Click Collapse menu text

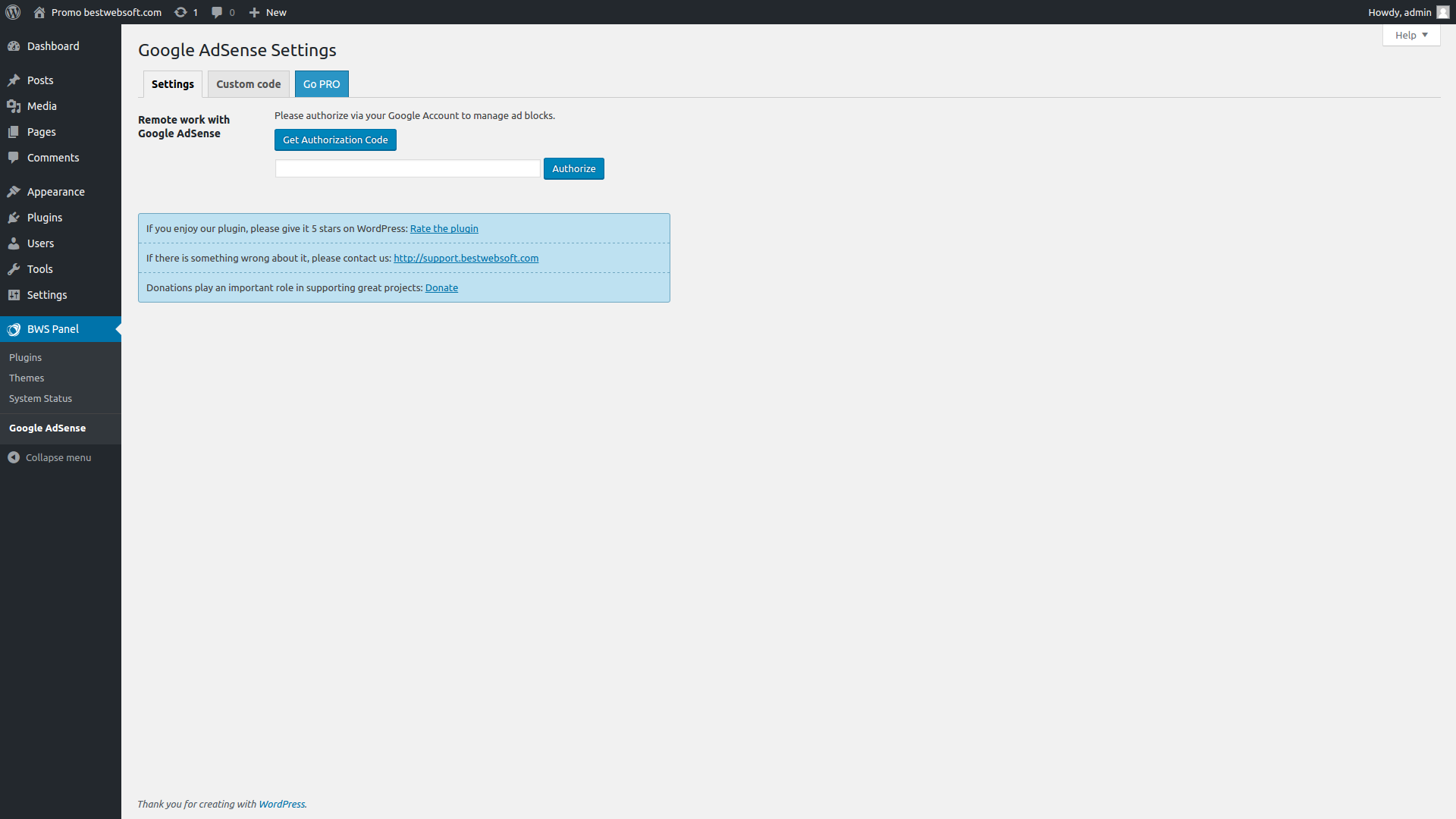[58, 457]
